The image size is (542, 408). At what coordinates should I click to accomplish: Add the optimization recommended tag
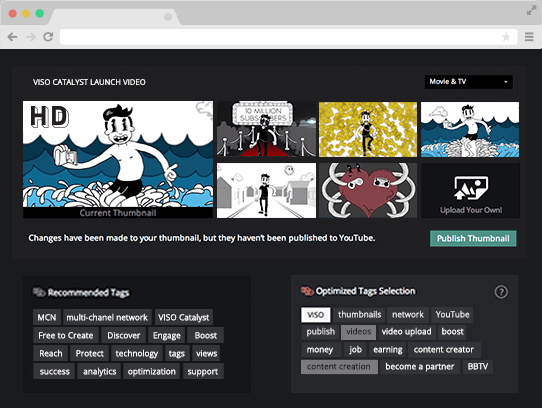tap(151, 371)
